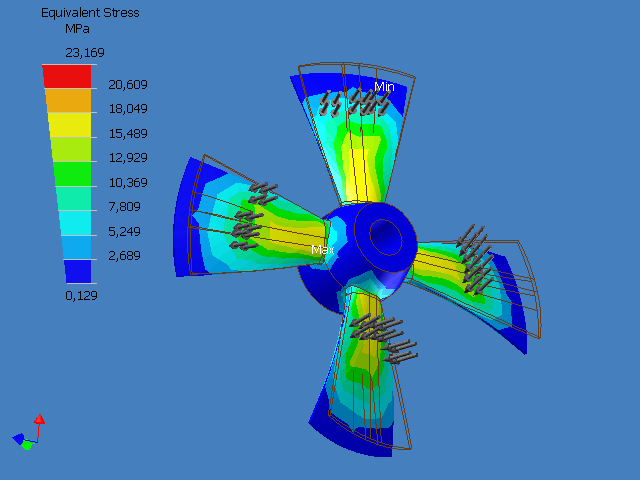Select the load arrows on the right blade

[475, 260]
